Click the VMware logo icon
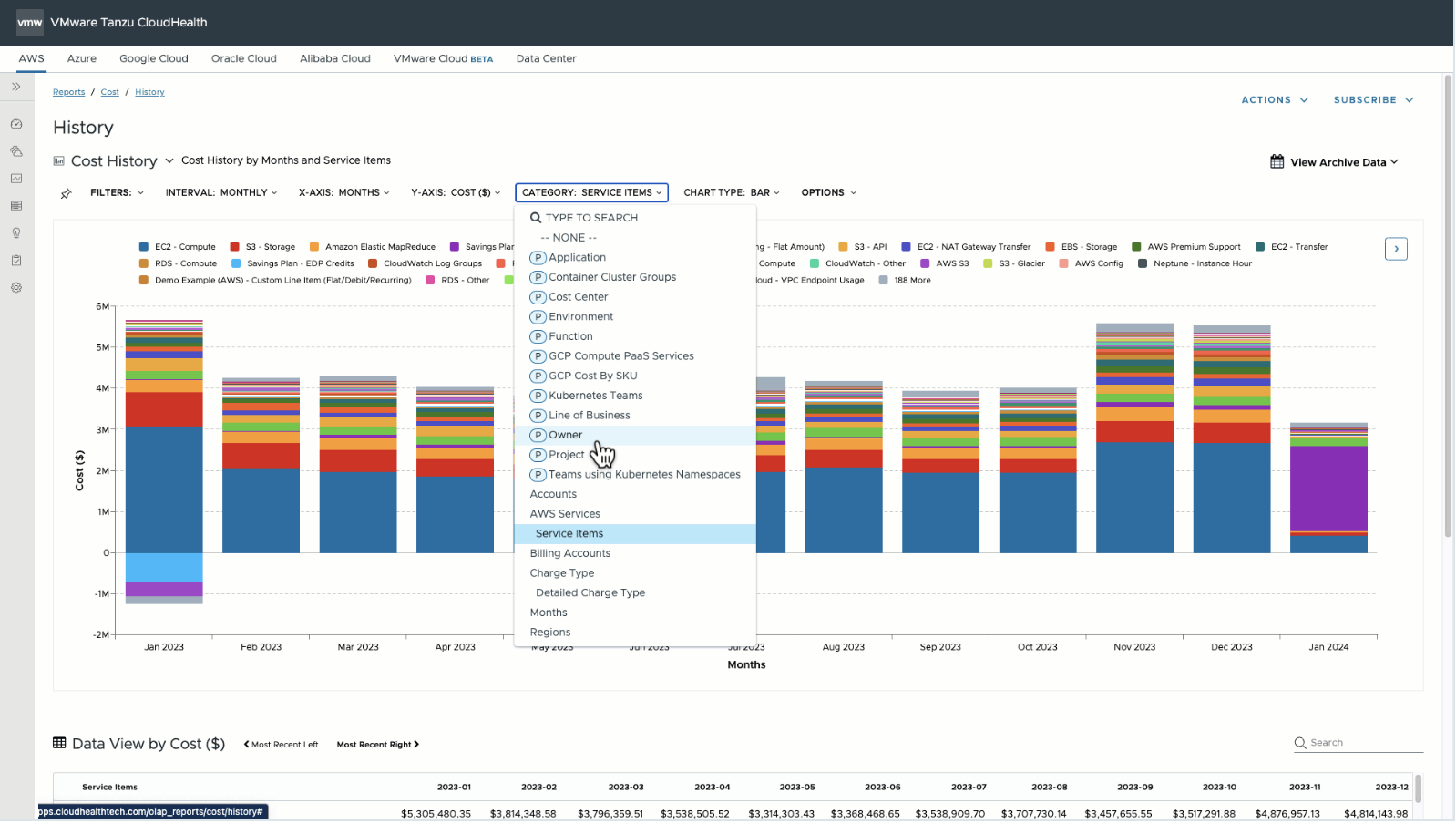 29,22
